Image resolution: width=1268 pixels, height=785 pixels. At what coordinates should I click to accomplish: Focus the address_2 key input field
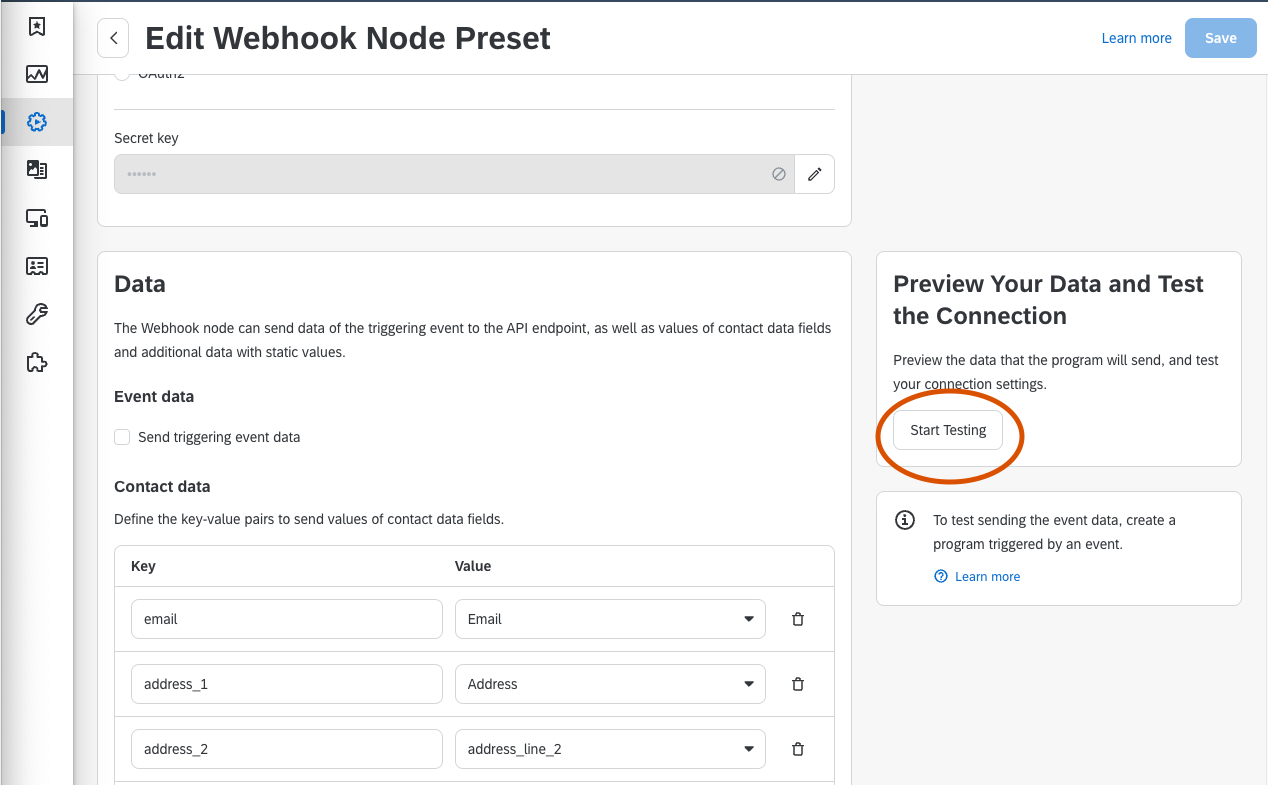(287, 749)
